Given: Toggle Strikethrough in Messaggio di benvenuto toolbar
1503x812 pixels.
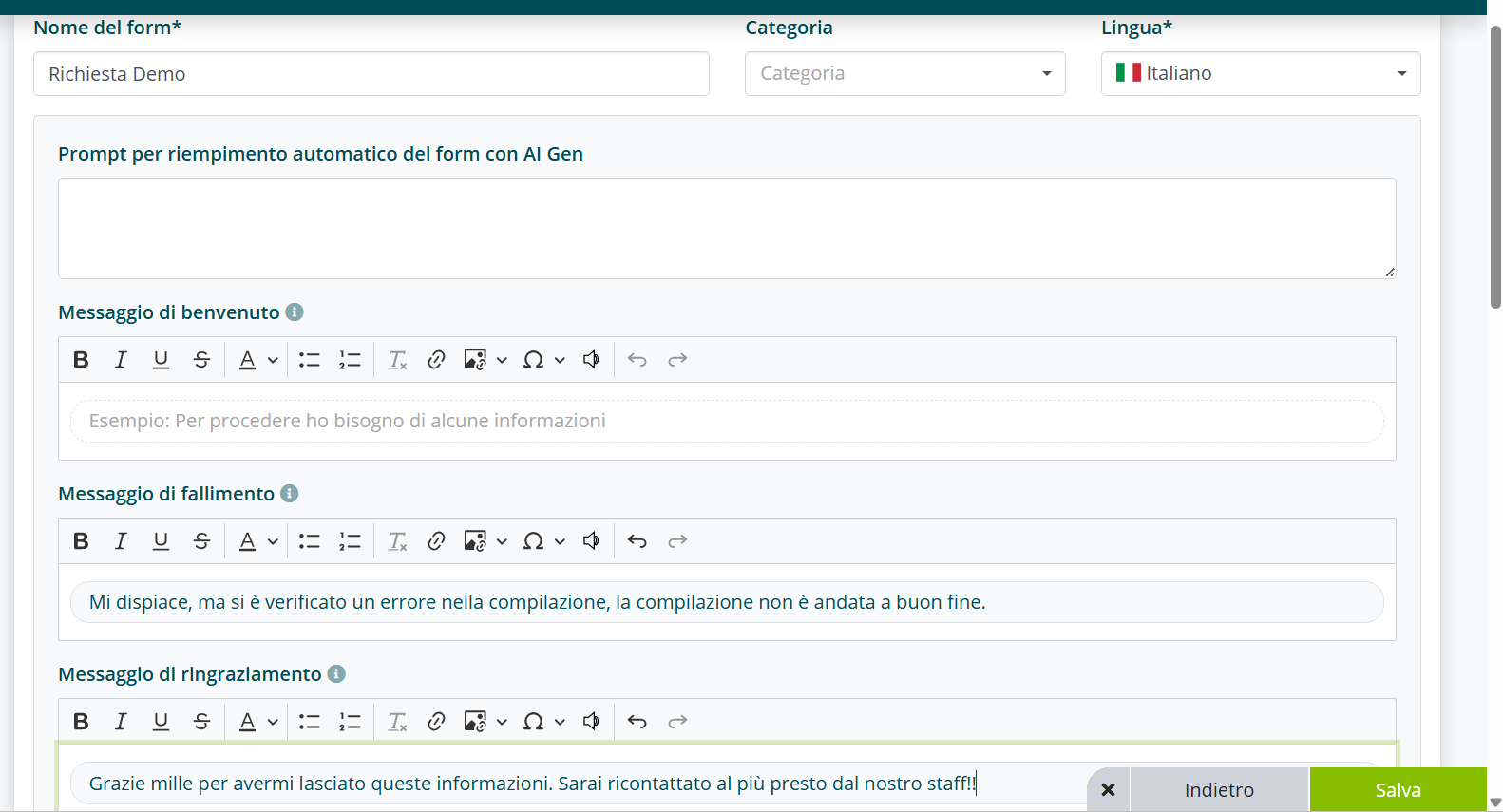Looking at the screenshot, I should click(201, 360).
